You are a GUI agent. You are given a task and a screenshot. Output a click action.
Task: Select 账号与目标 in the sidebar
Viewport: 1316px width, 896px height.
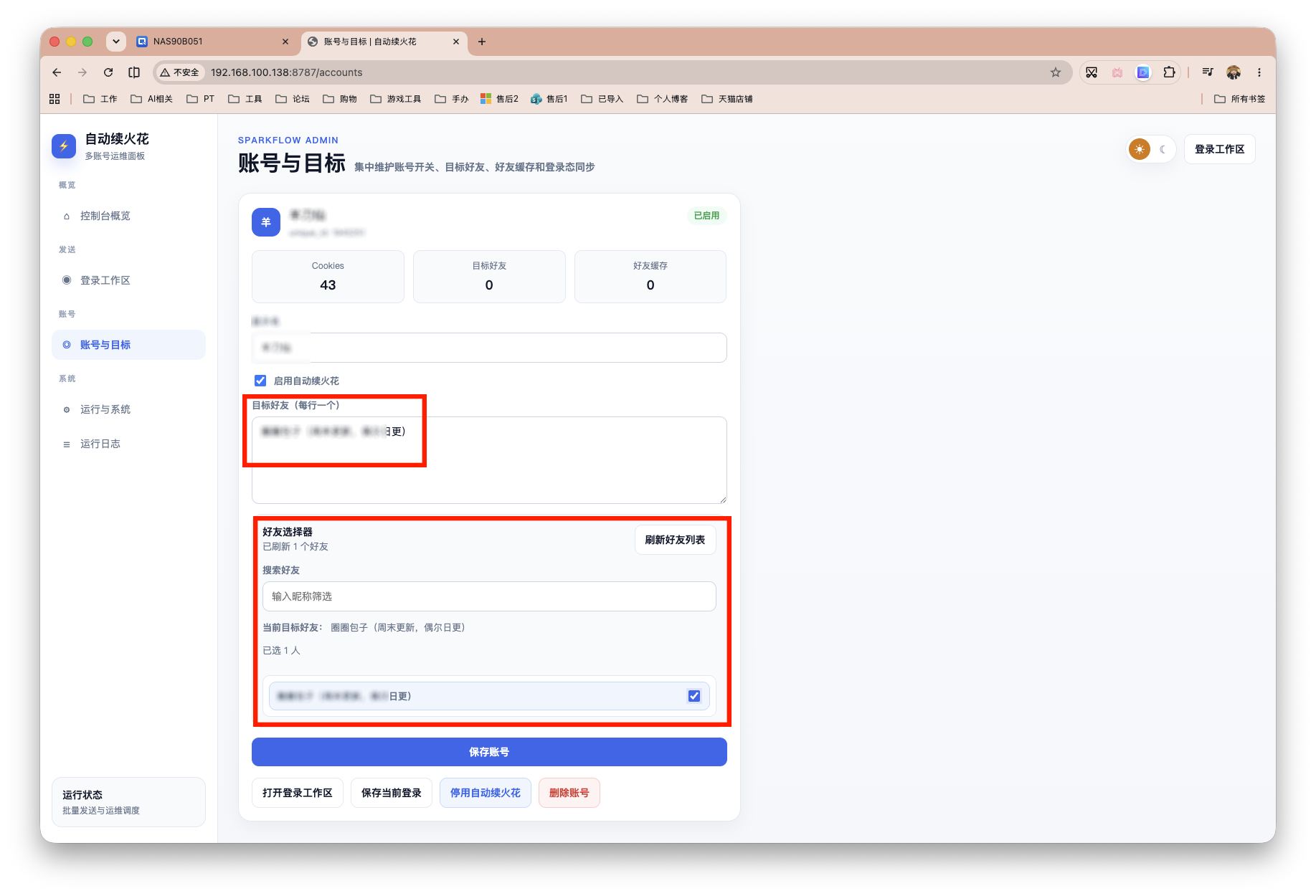pyautogui.click(x=128, y=345)
